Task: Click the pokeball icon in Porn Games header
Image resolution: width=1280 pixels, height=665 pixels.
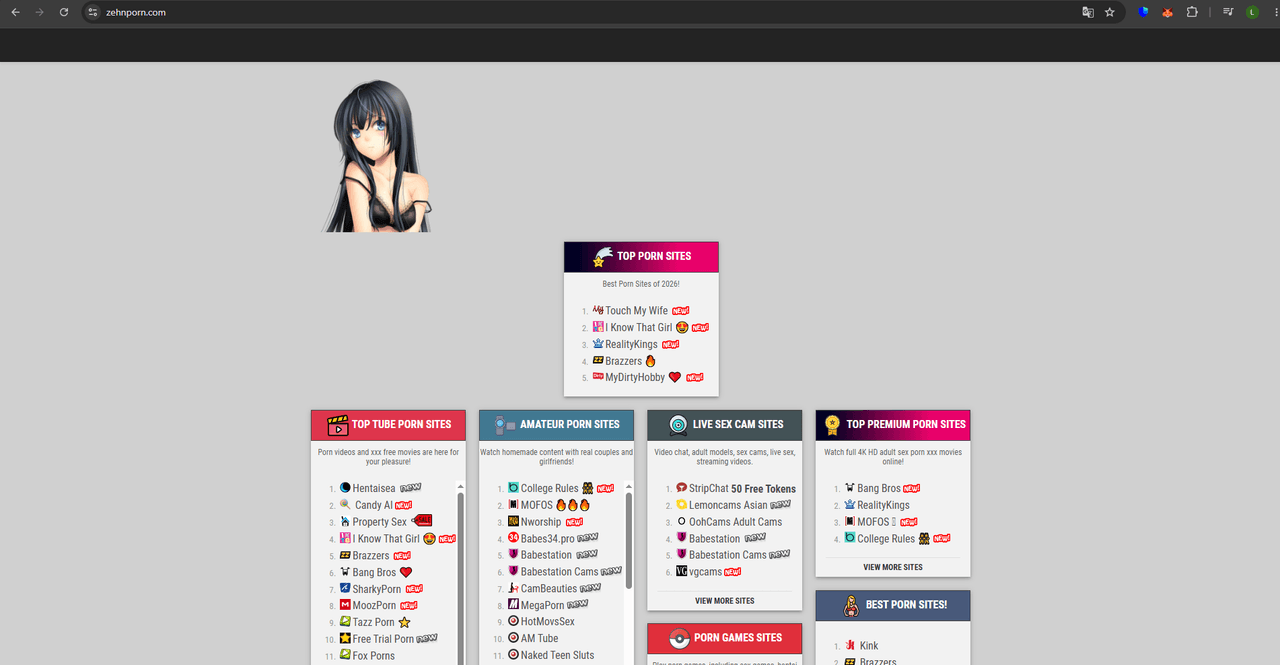Action: point(679,638)
